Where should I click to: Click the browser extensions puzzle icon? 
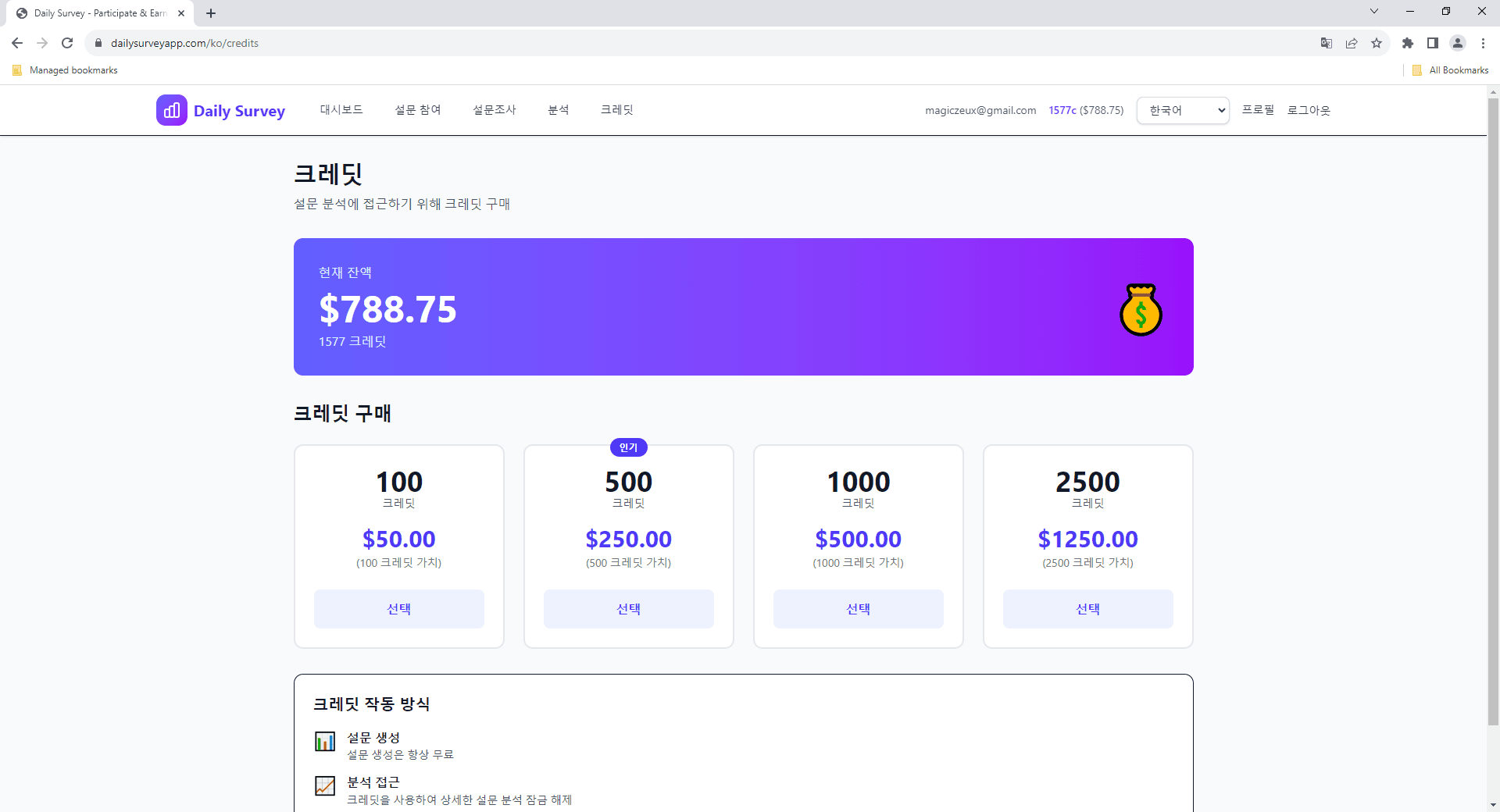(1408, 43)
